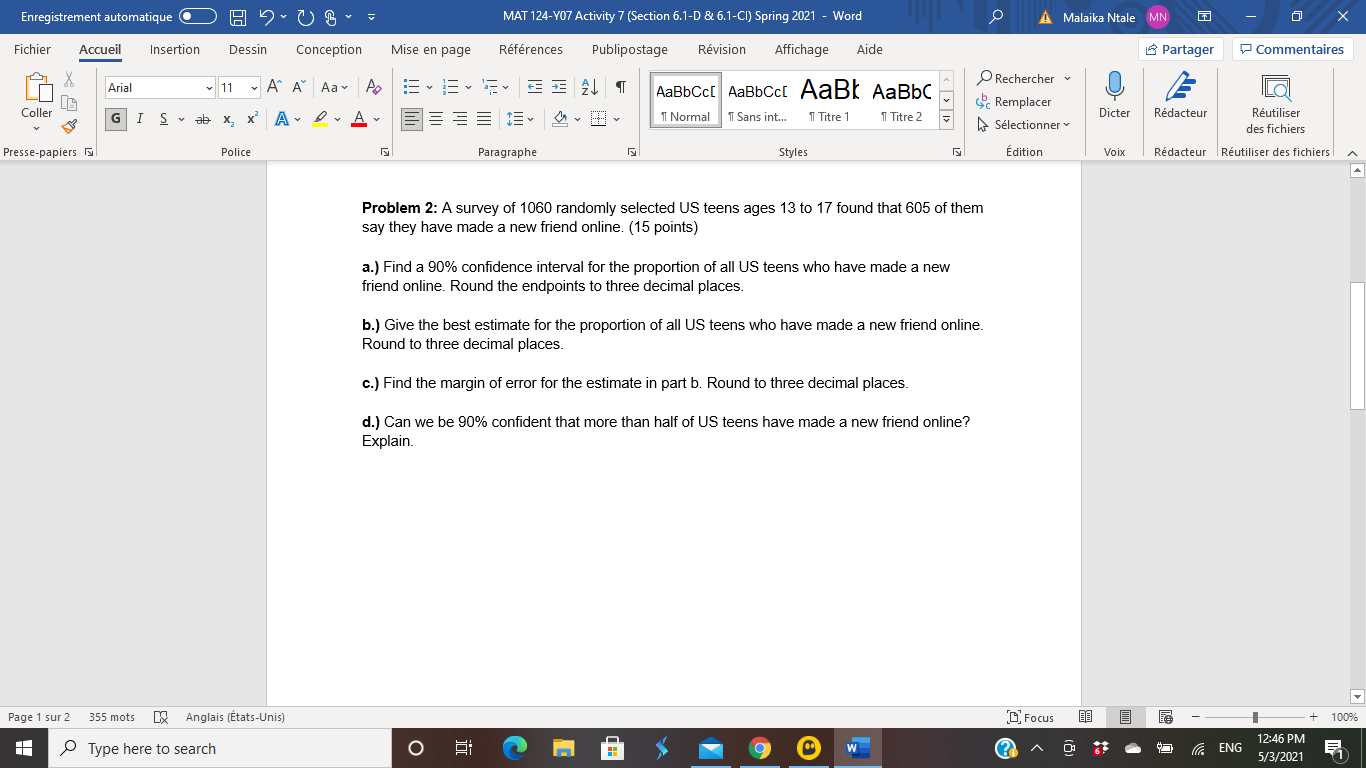Click the Partager button
The width and height of the screenshot is (1366, 768).
pos(1181,49)
